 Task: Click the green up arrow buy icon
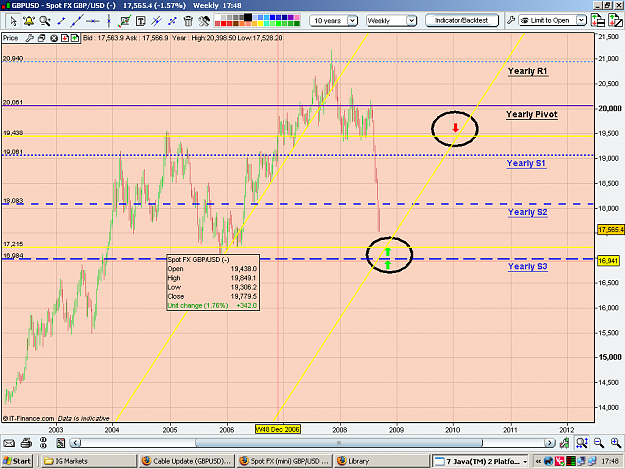point(75,38)
